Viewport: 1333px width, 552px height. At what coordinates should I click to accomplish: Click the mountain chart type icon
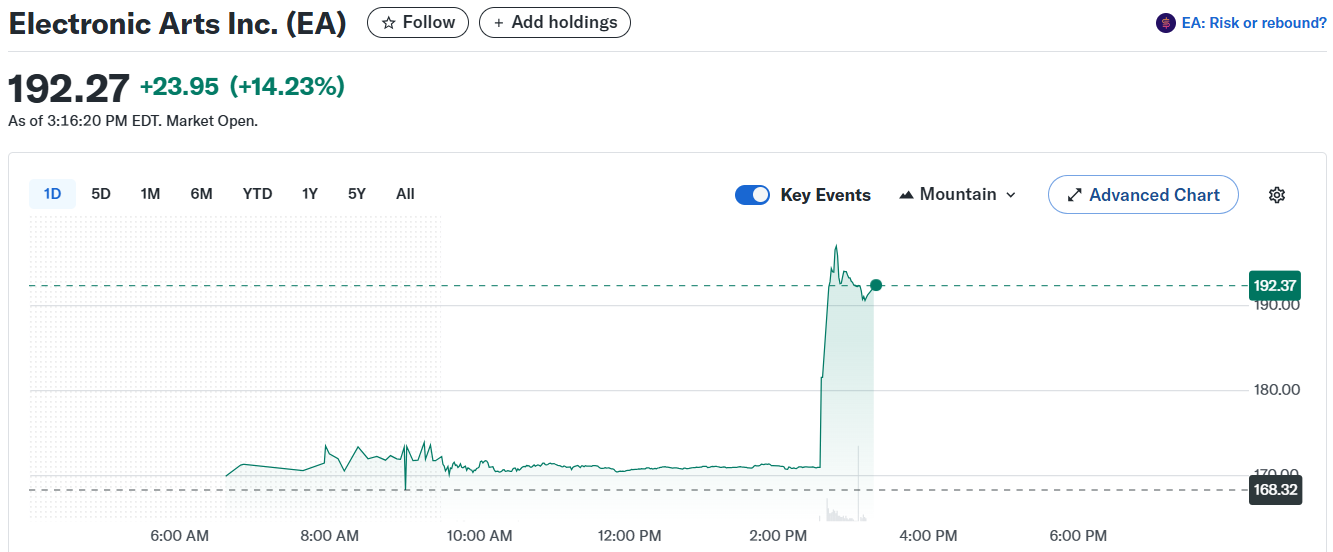[906, 195]
